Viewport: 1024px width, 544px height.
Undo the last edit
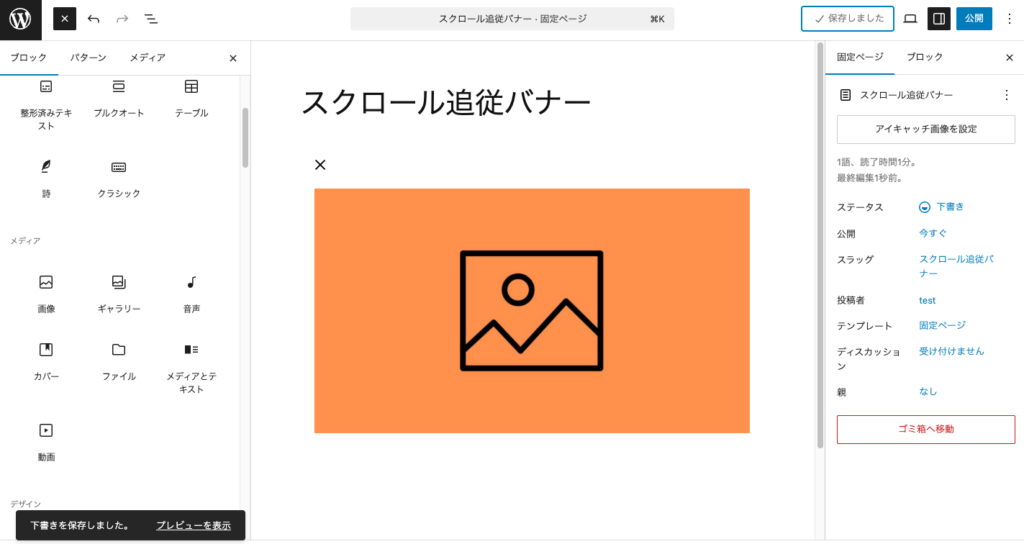pos(93,19)
